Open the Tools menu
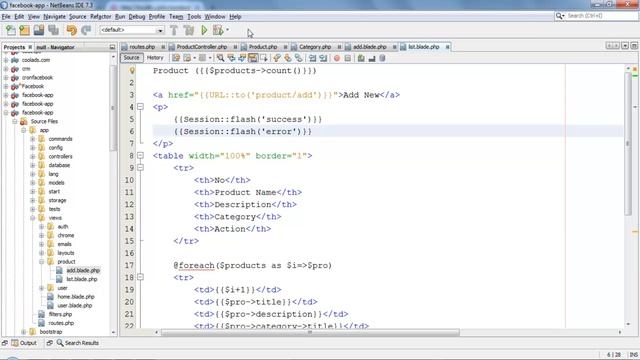Image resolution: width=640 pixels, height=360 pixels. 194,16
